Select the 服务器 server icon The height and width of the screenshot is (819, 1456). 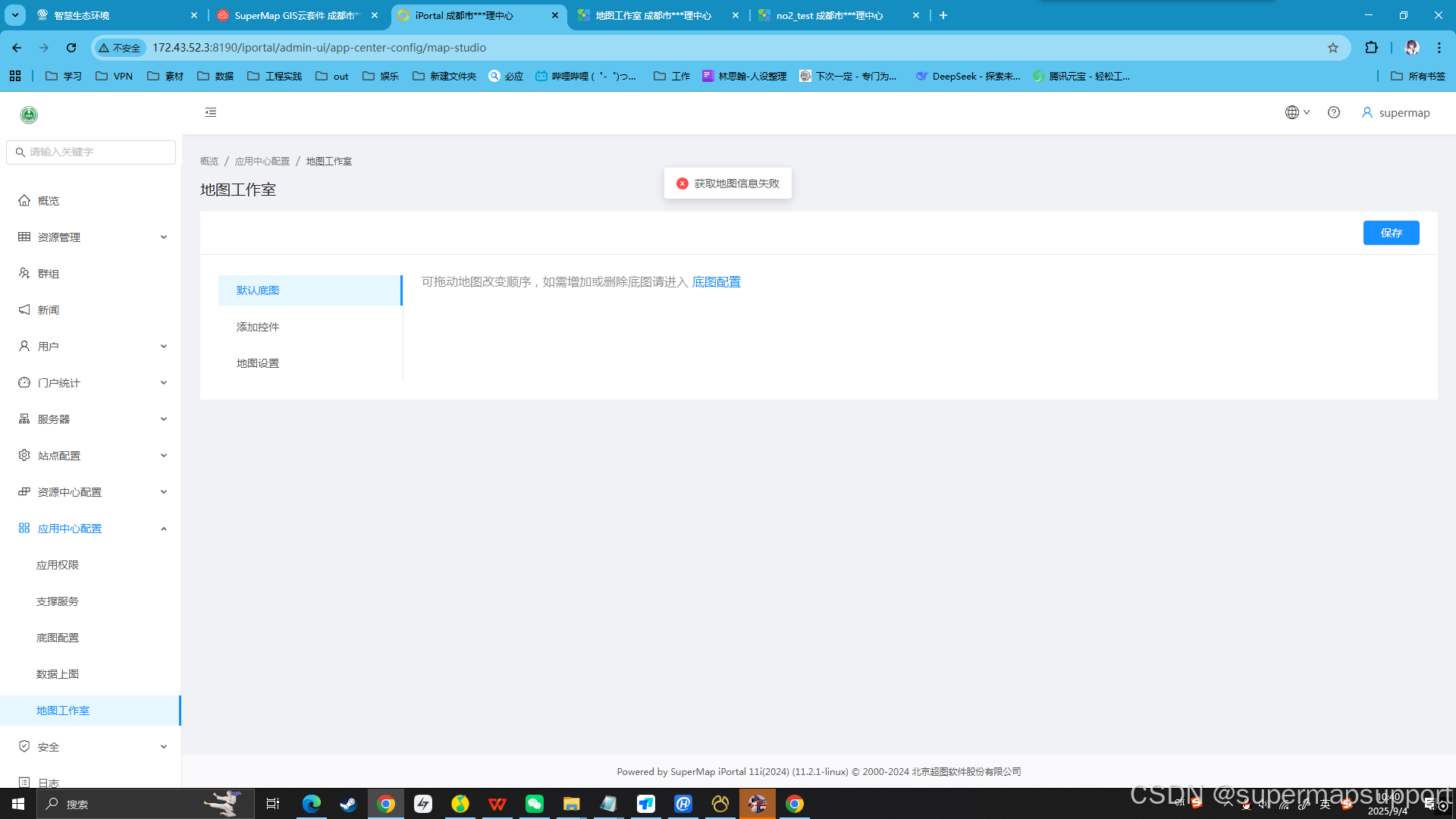tap(24, 418)
